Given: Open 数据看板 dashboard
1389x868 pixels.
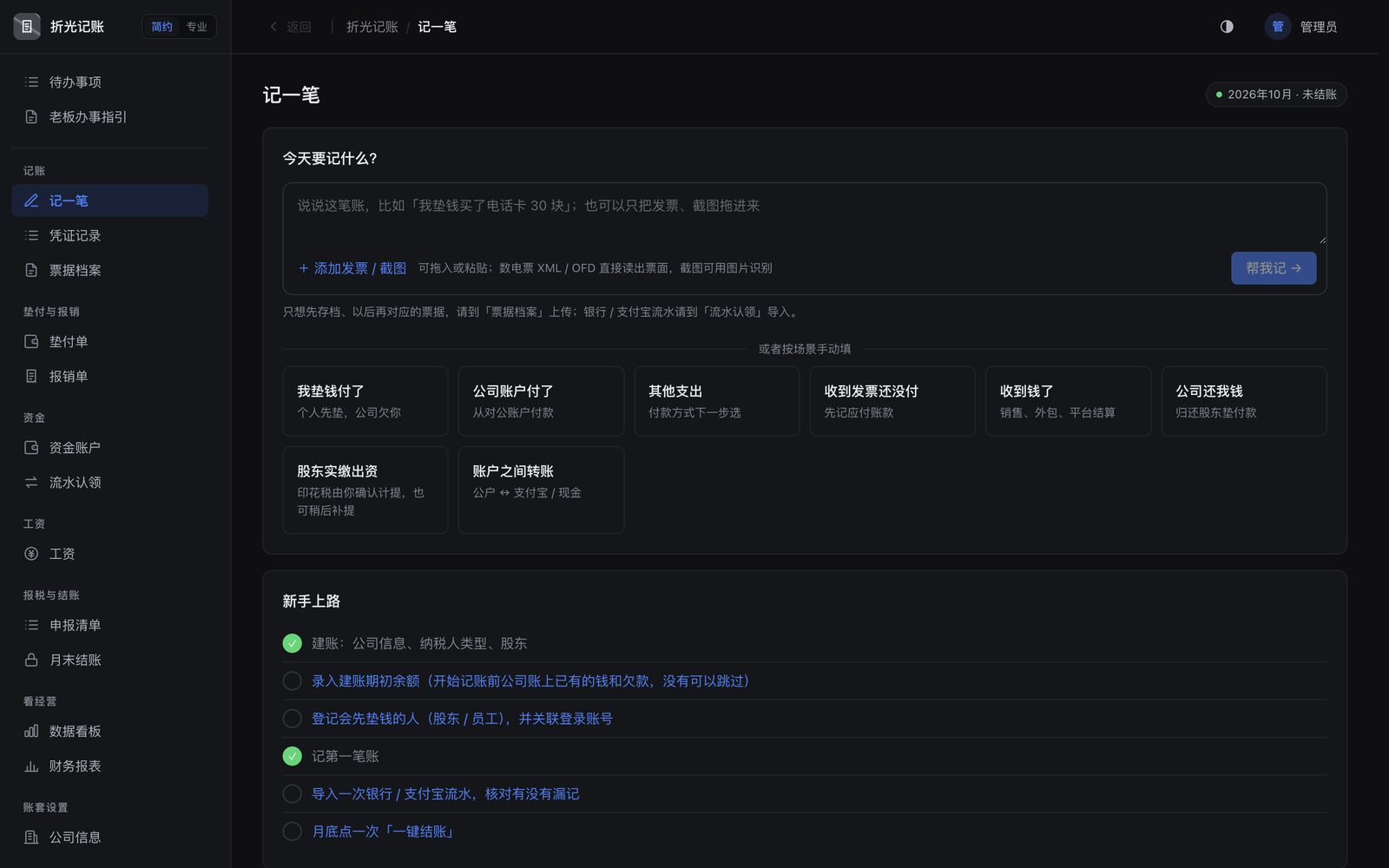Looking at the screenshot, I should coord(109,731).
